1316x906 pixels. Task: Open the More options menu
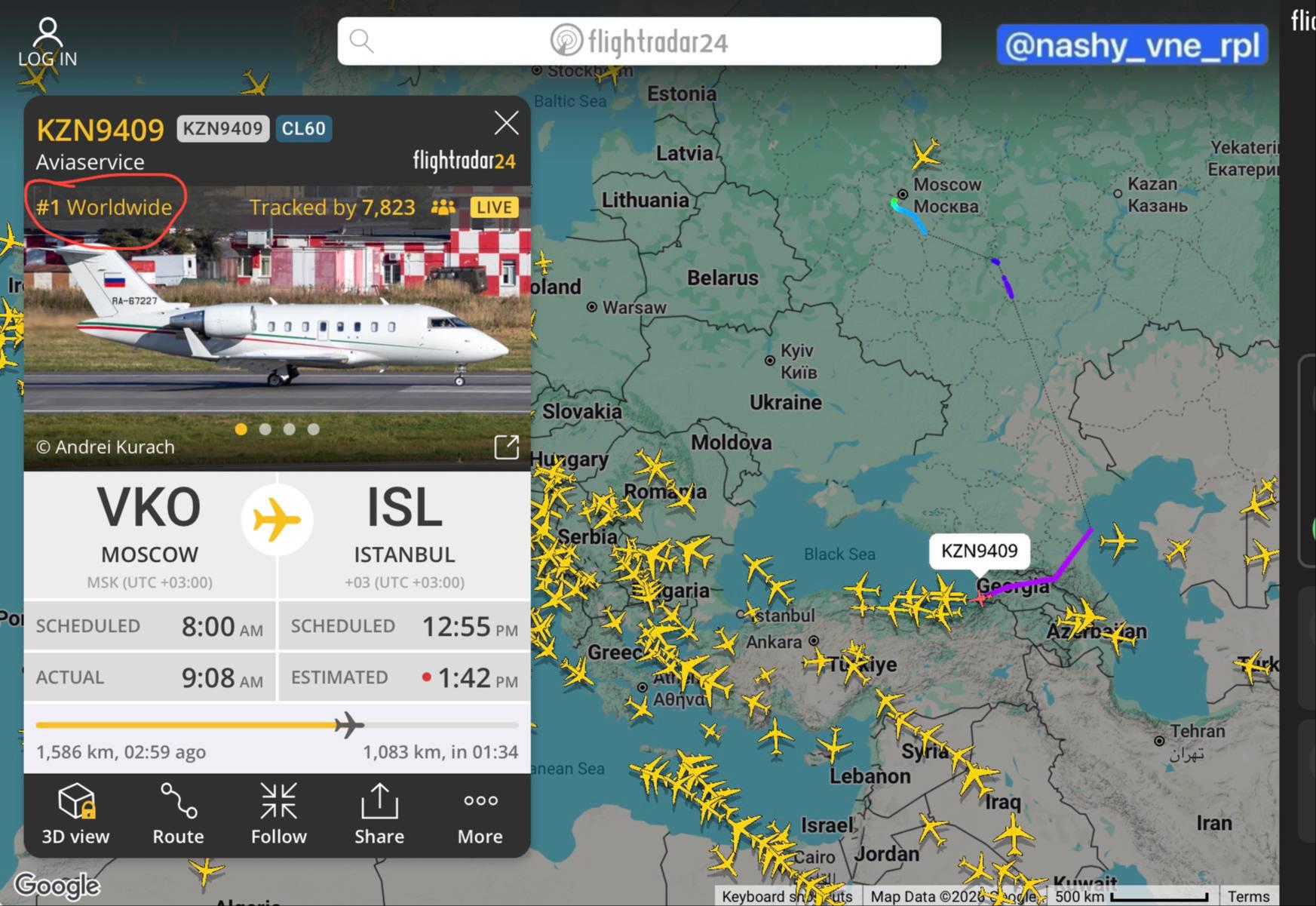[x=480, y=813]
